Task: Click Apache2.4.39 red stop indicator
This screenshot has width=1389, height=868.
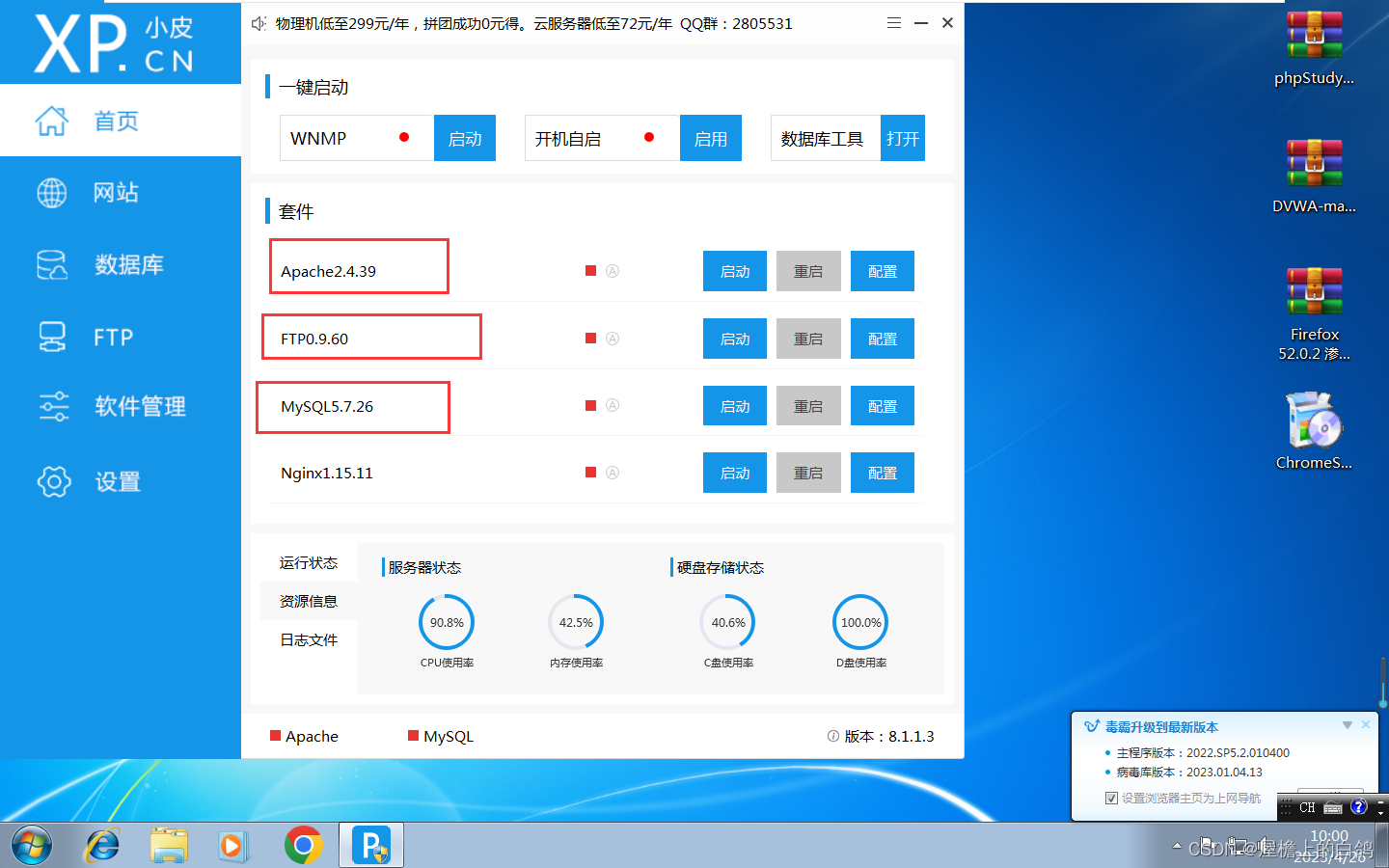Action: [590, 271]
